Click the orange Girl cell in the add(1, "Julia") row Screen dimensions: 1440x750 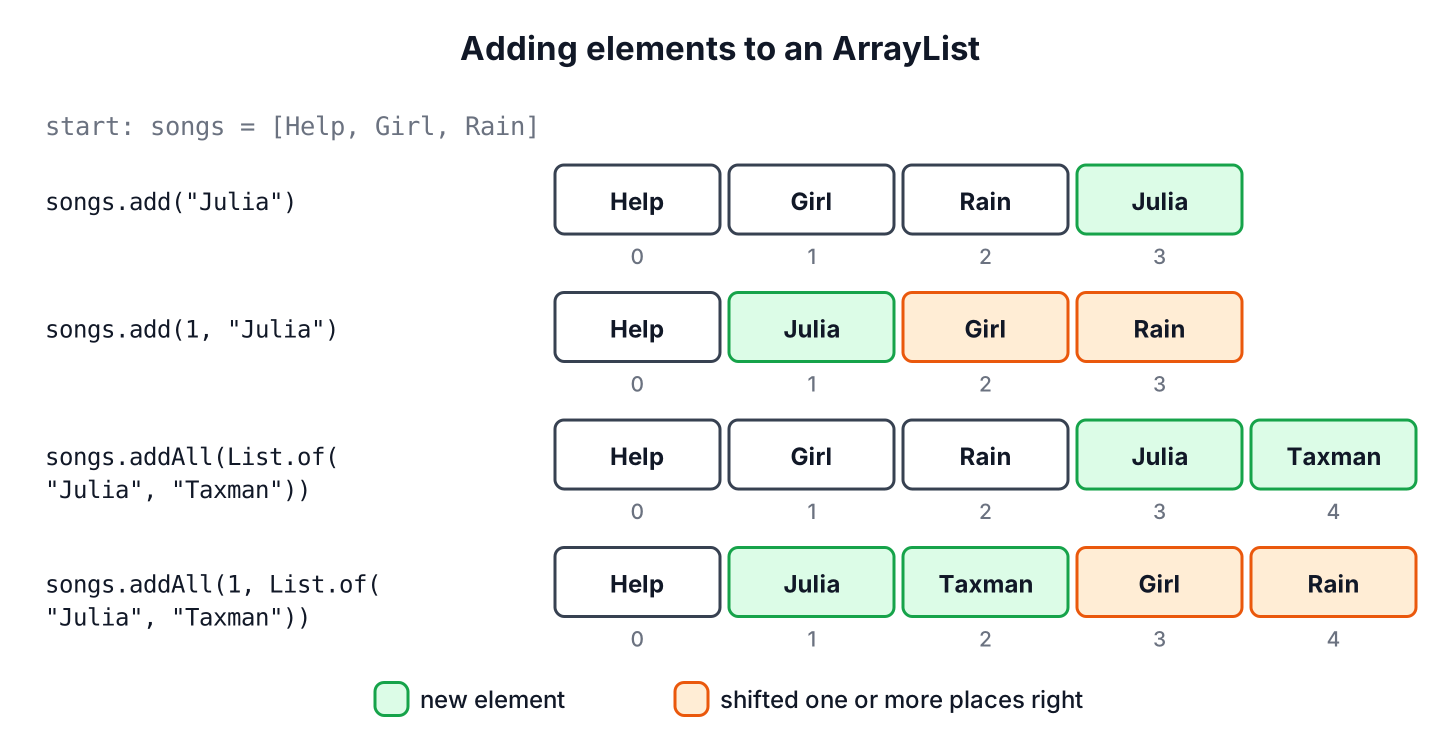985,327
